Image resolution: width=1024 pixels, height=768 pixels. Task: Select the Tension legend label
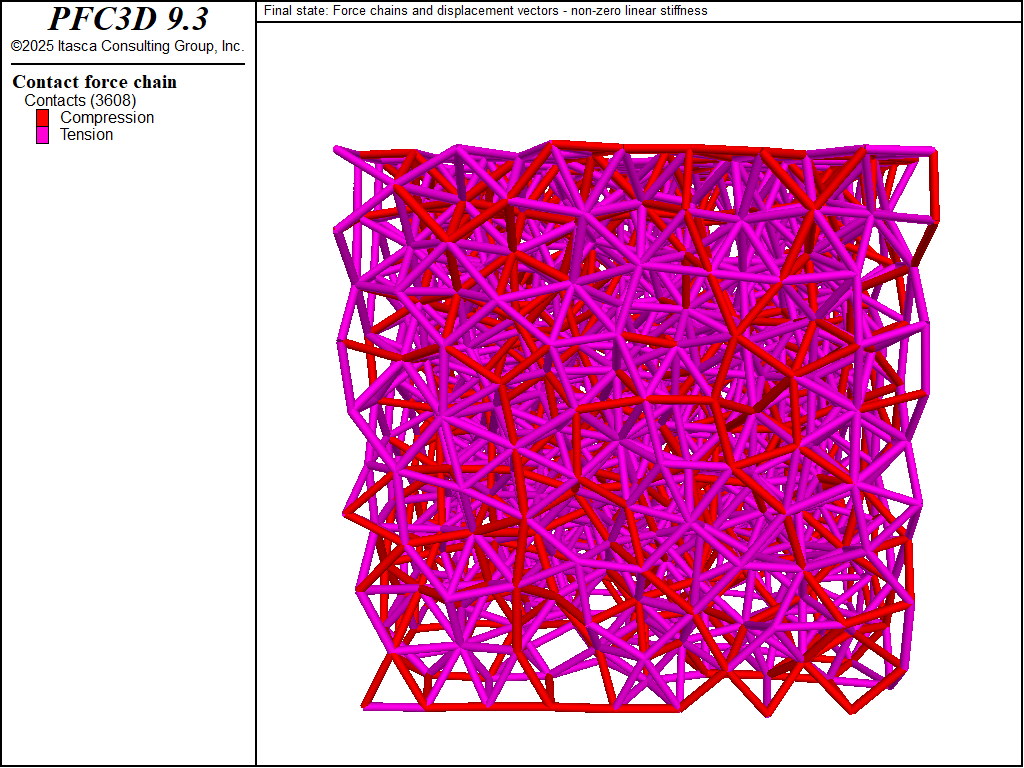[88, 134]
